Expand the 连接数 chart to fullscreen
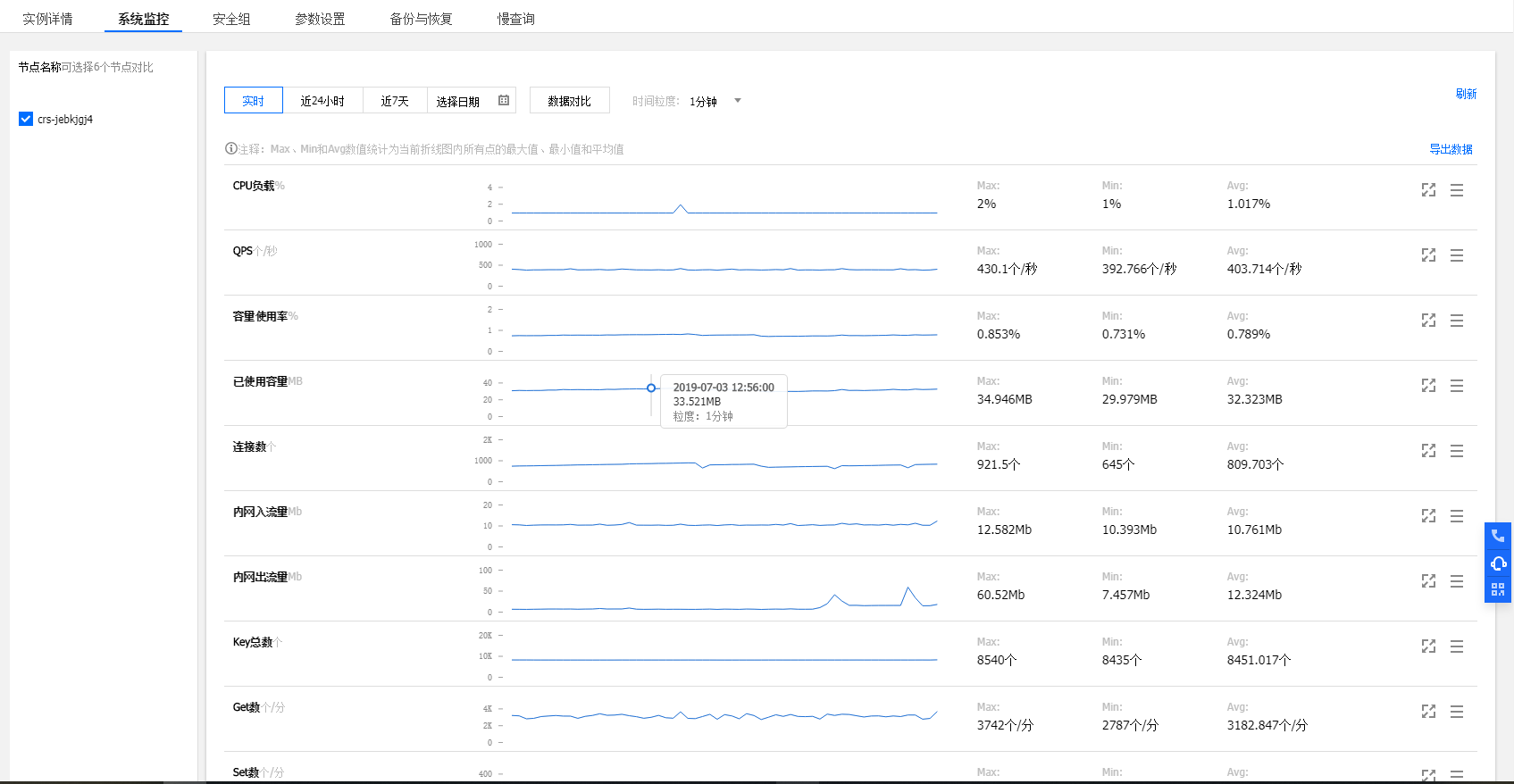This screenshot has width=1514, height=784. pos(1428,451)
